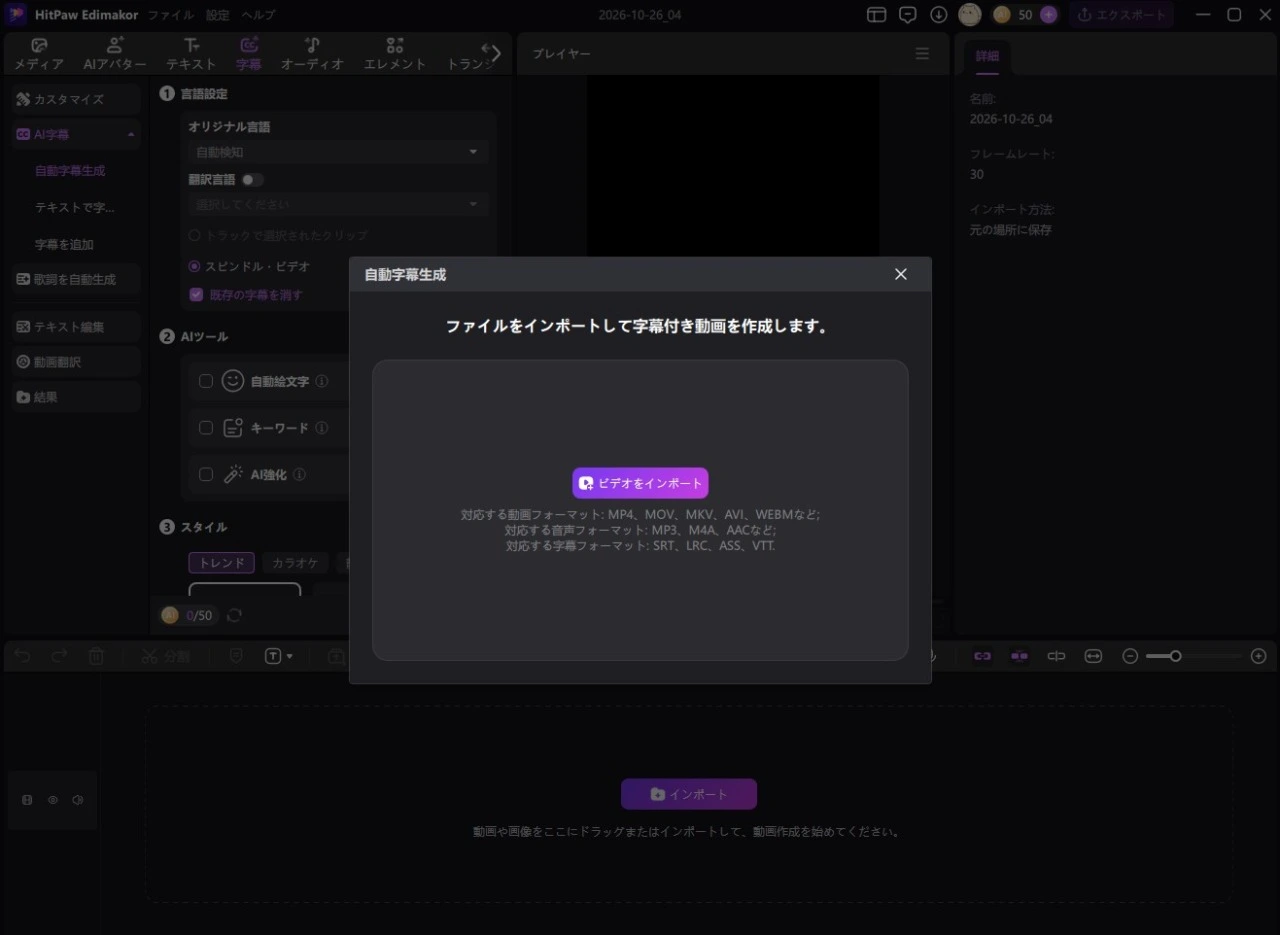Switch to the オーディオ tab
The image size is (1280, 935).
click(x=312, y=54)
